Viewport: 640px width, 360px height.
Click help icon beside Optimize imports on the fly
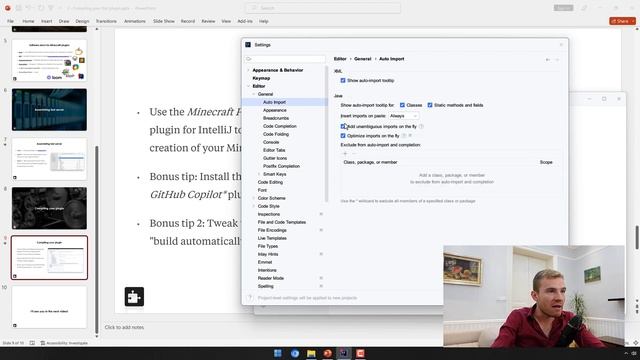coord(404,136)
